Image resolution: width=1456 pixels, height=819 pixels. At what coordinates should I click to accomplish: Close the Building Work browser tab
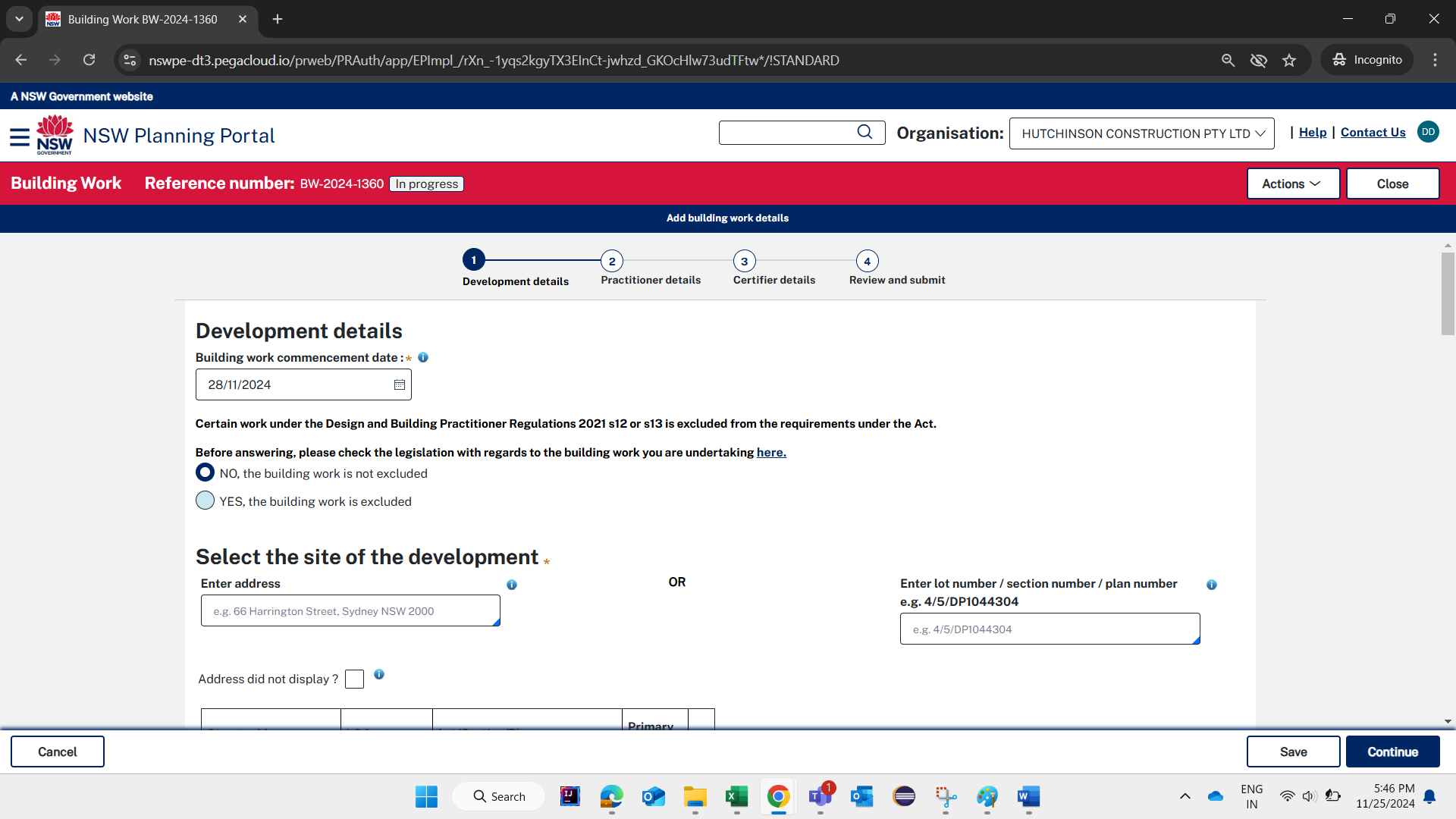[x=243, y=19]
